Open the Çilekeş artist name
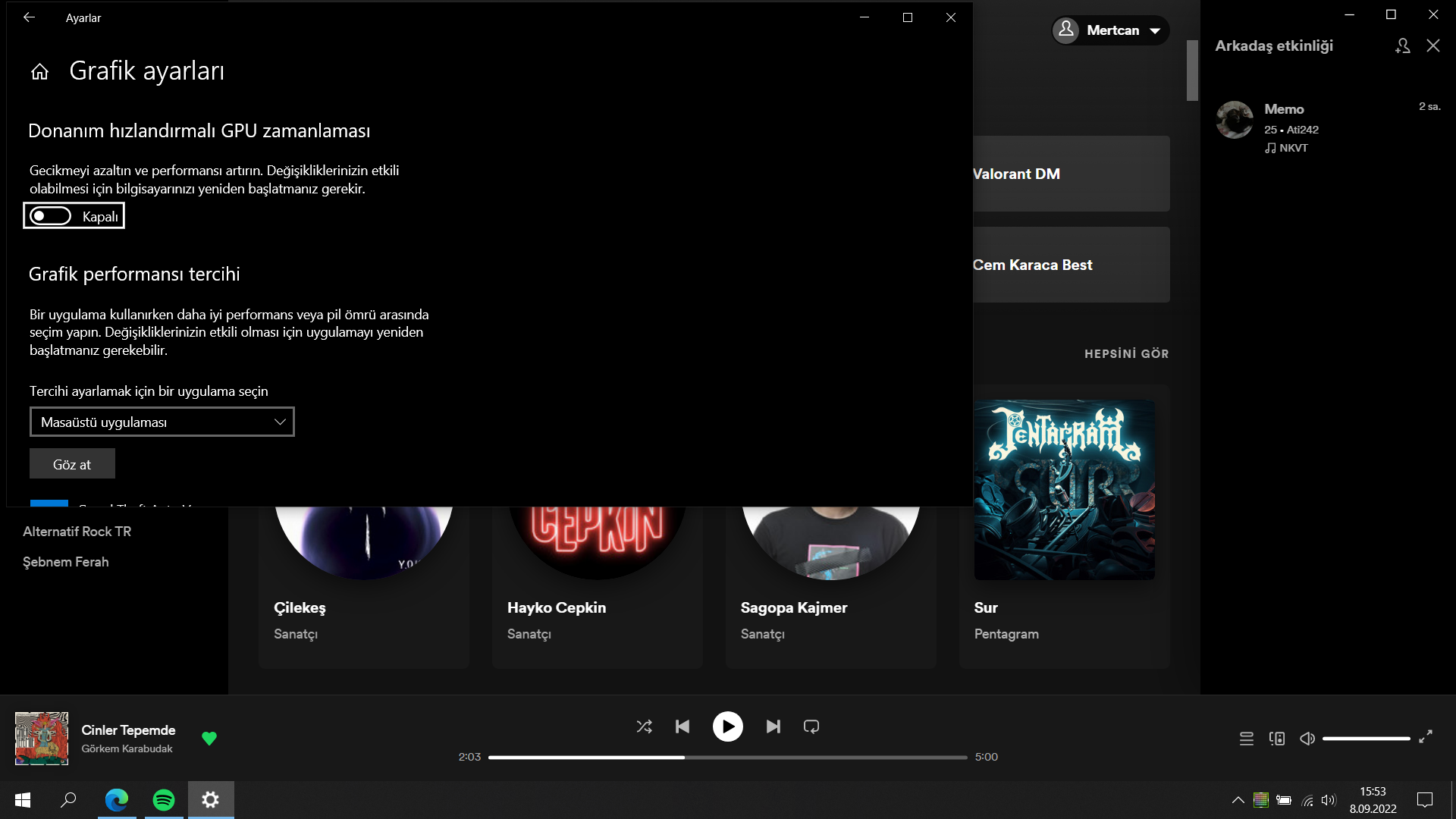The width and height of the screenshot is (1456, 819). click(300, 607)
